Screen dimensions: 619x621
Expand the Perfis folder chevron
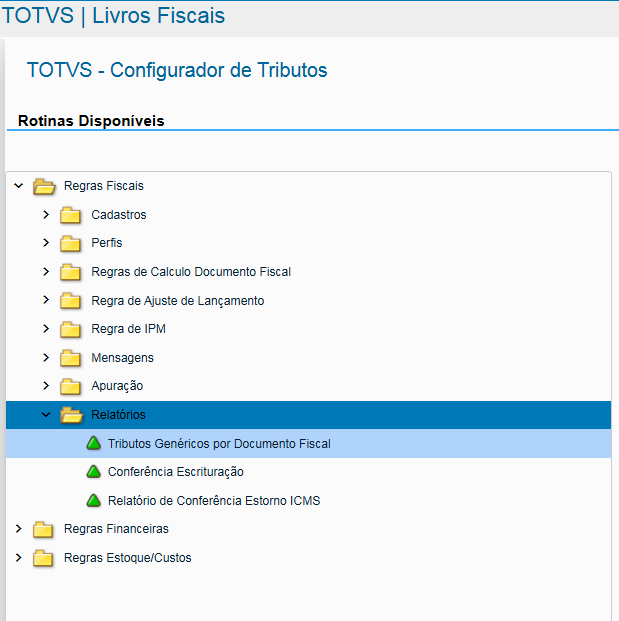(x=46, y=243)
